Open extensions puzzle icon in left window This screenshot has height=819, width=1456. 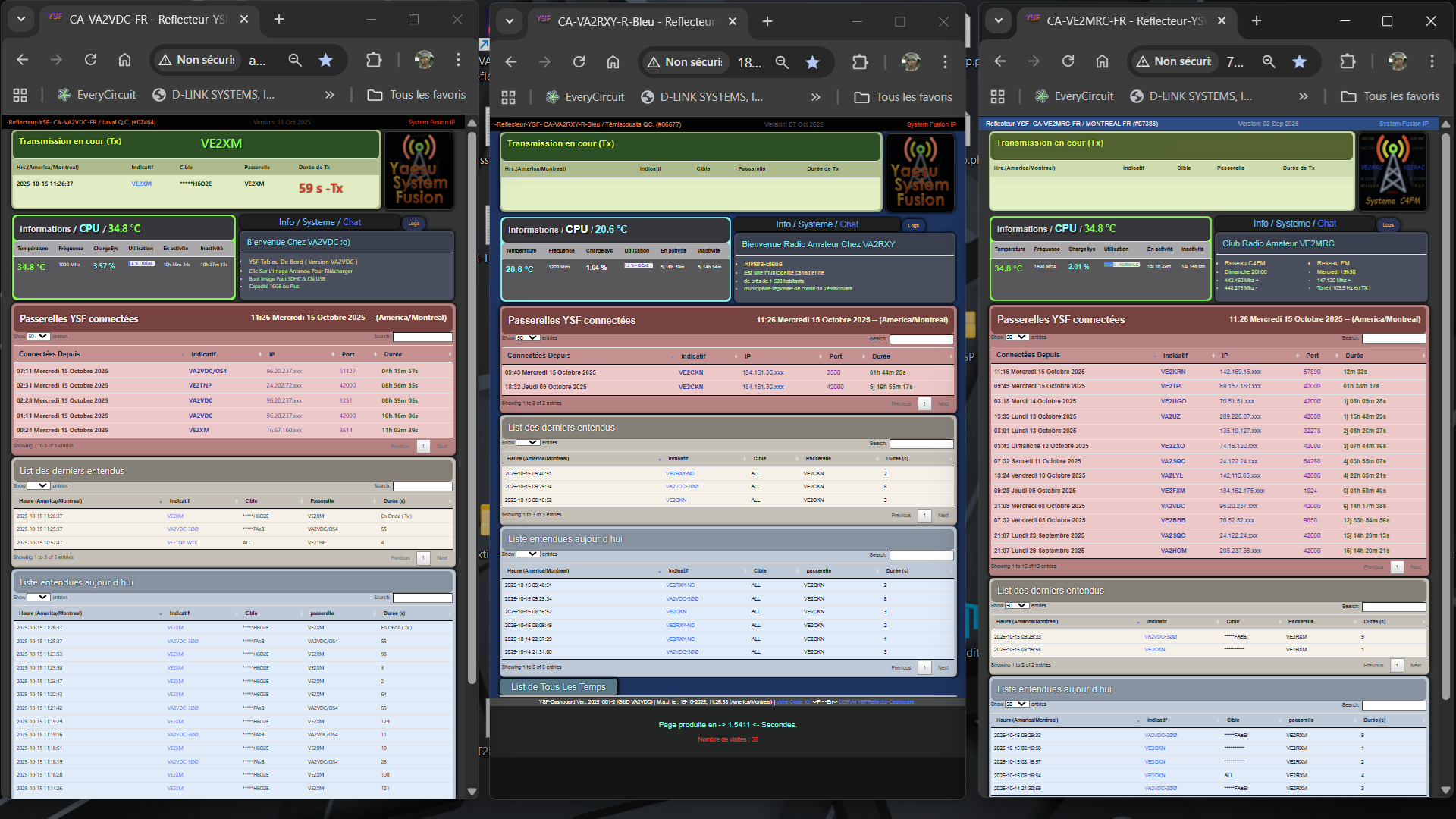click(x=374, y=60)
